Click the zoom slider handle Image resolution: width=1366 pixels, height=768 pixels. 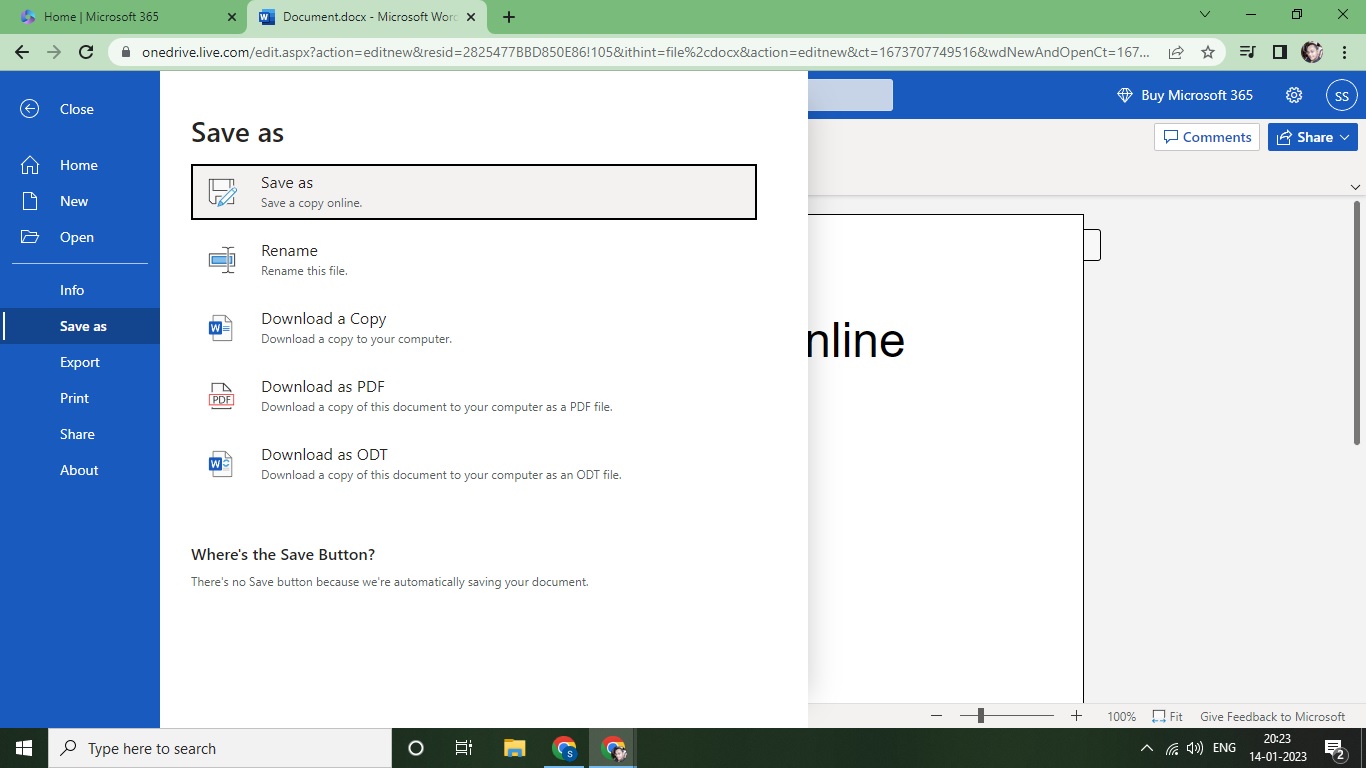981,716
